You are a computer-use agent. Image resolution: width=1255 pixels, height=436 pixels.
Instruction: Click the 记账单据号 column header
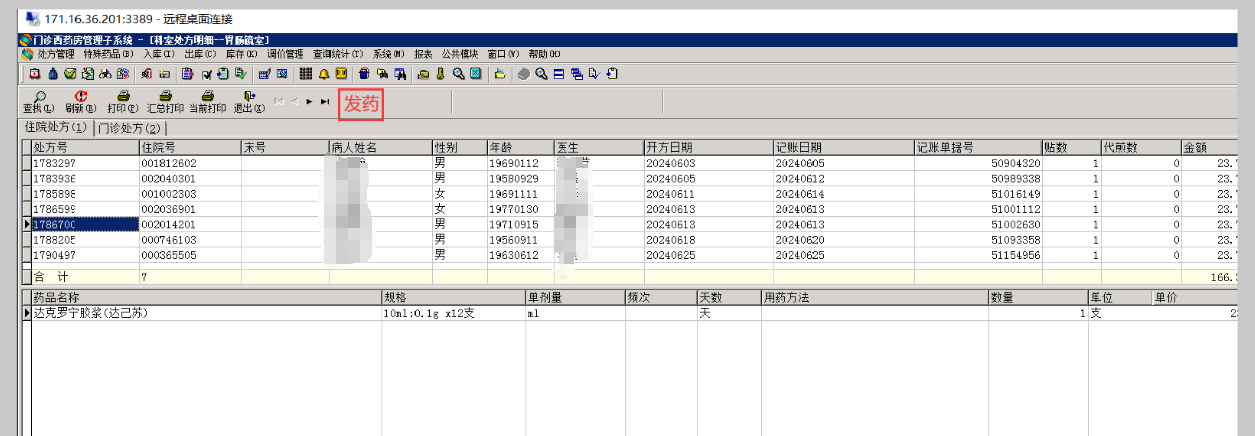[x=977, y=147]
